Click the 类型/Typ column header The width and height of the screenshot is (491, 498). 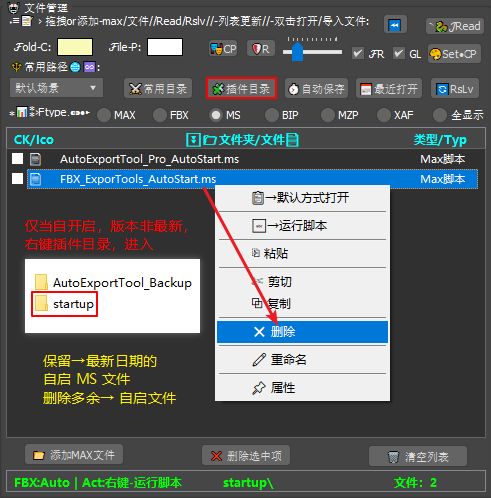(440, 140)
